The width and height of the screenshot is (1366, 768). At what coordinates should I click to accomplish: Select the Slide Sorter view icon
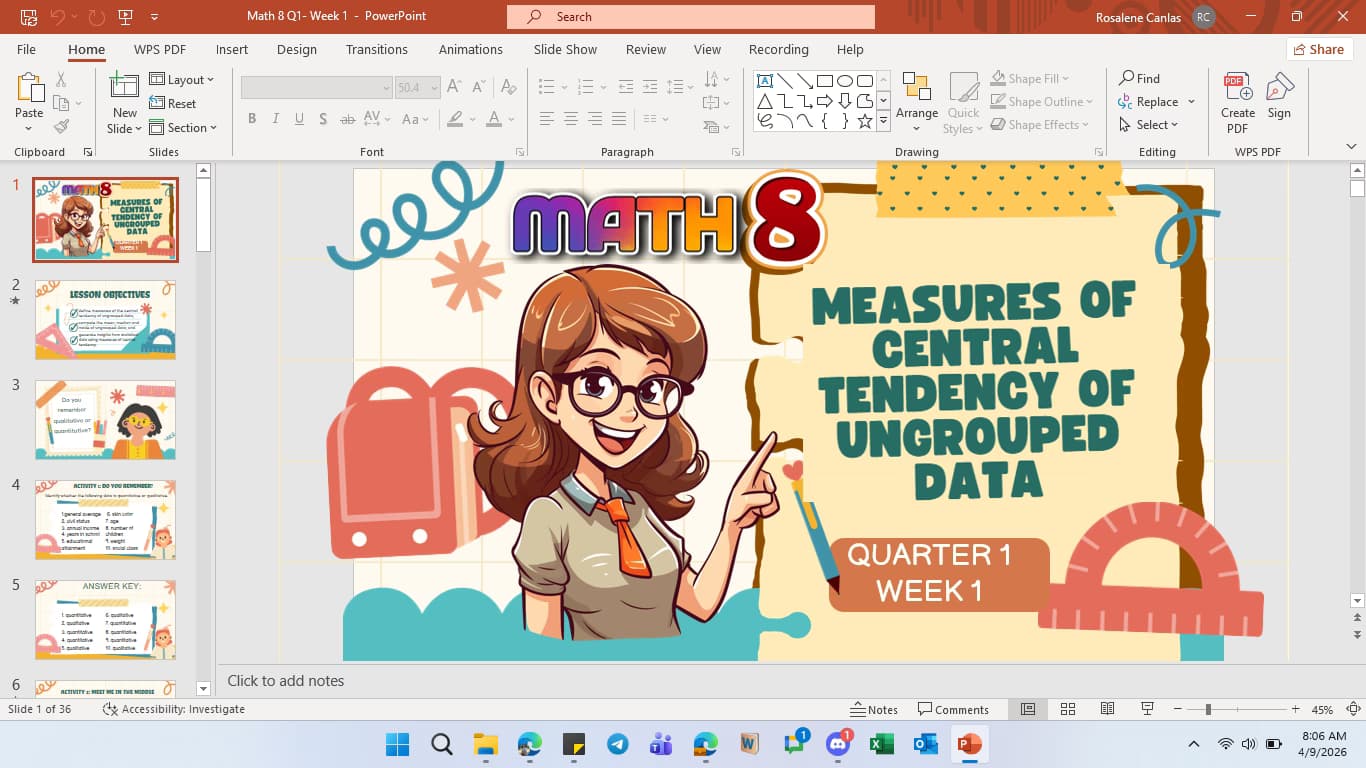[x=1068, y=709]
